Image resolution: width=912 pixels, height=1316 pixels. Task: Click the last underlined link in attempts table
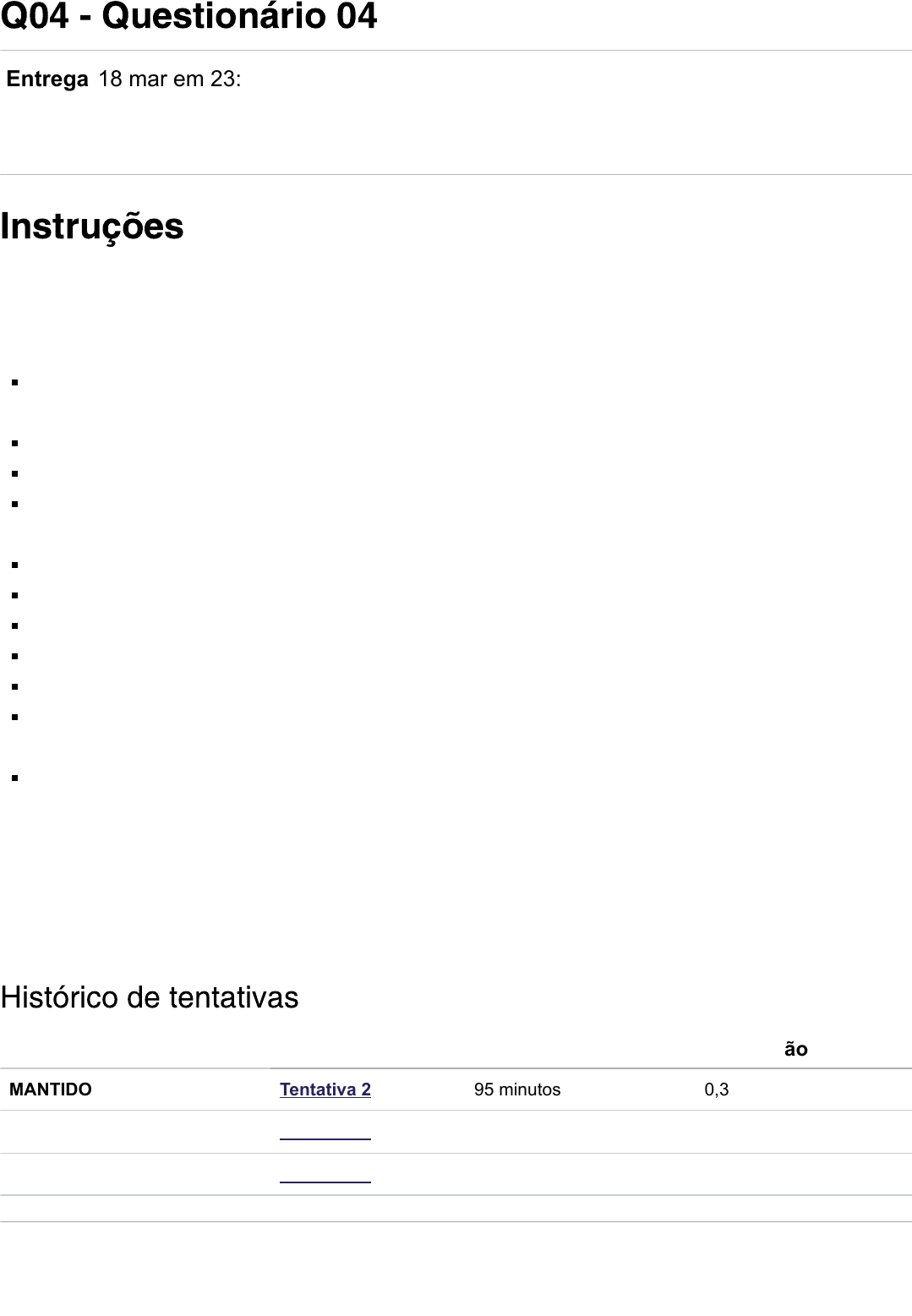325,1180
